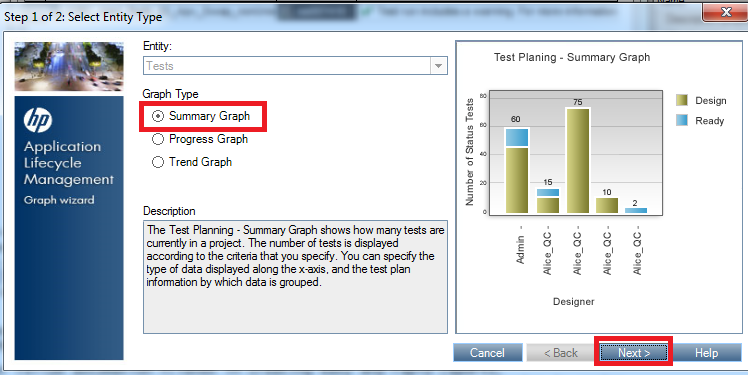Click the Help button
The height and width of the screenshot is (375, 748).
[x=706, y=353]
